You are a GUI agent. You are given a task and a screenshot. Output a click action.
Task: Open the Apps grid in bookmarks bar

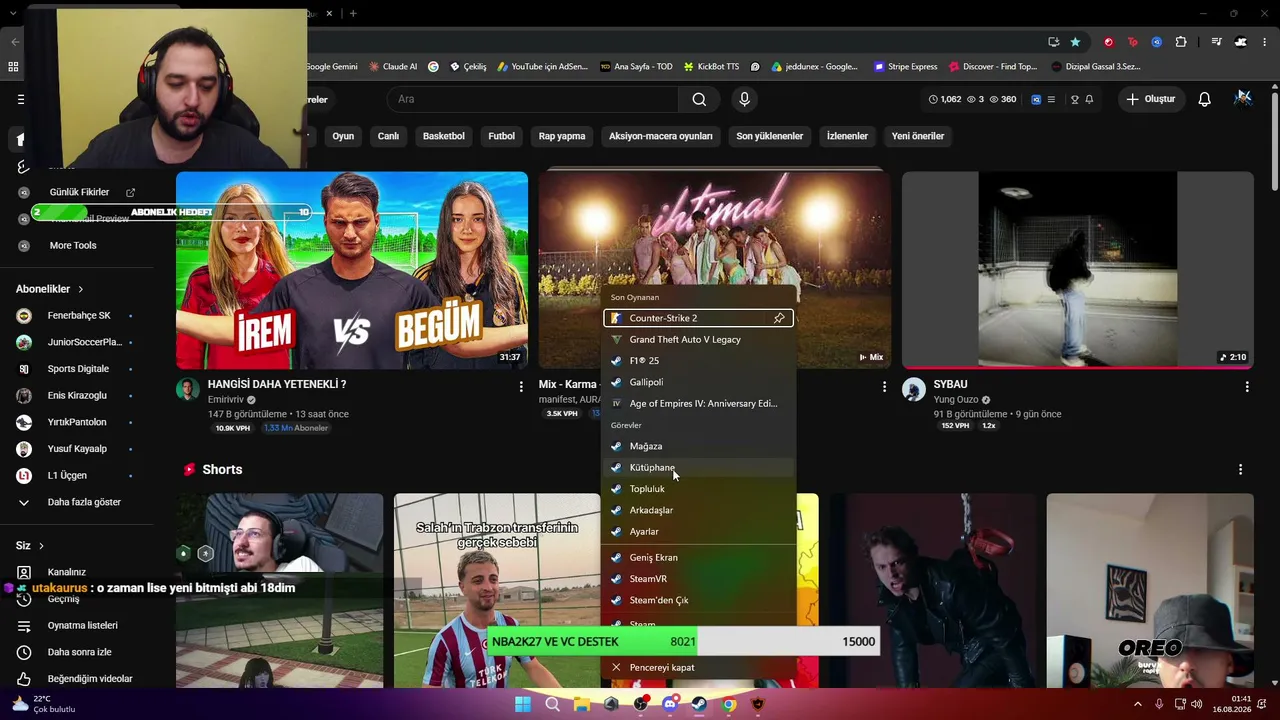[x=13, y=67]
